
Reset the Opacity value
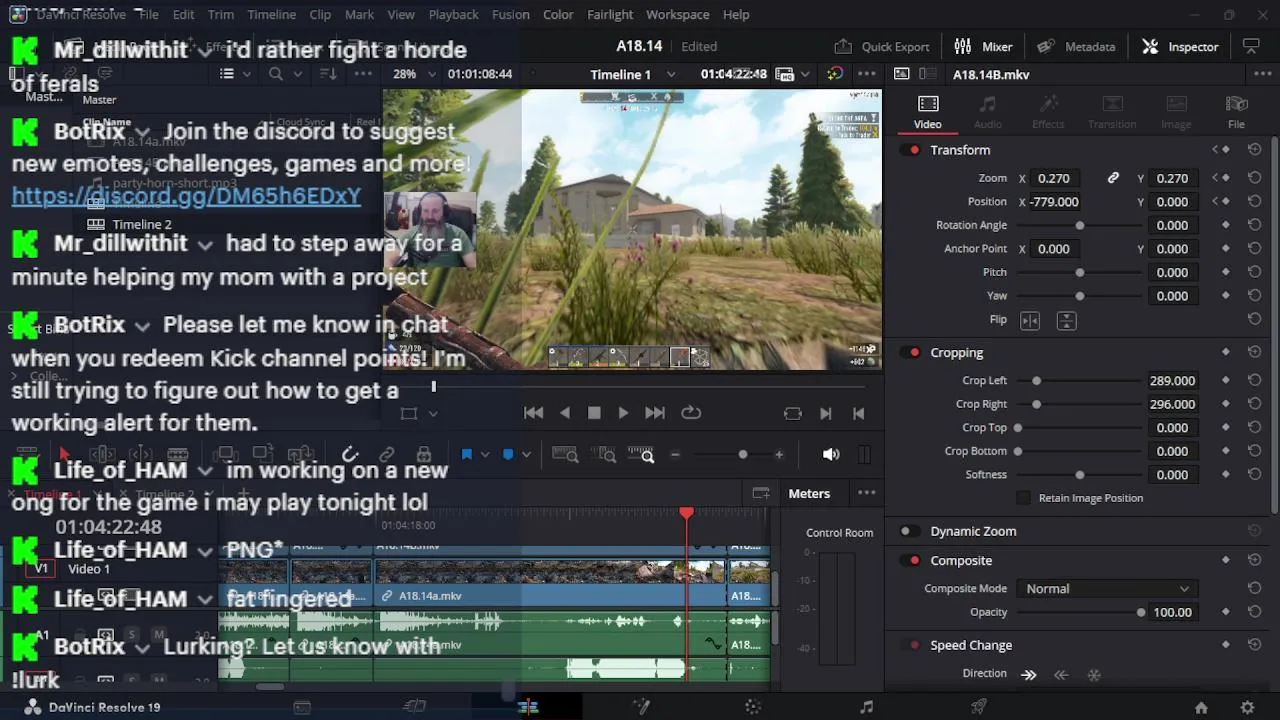click(x=1254, y=612)
